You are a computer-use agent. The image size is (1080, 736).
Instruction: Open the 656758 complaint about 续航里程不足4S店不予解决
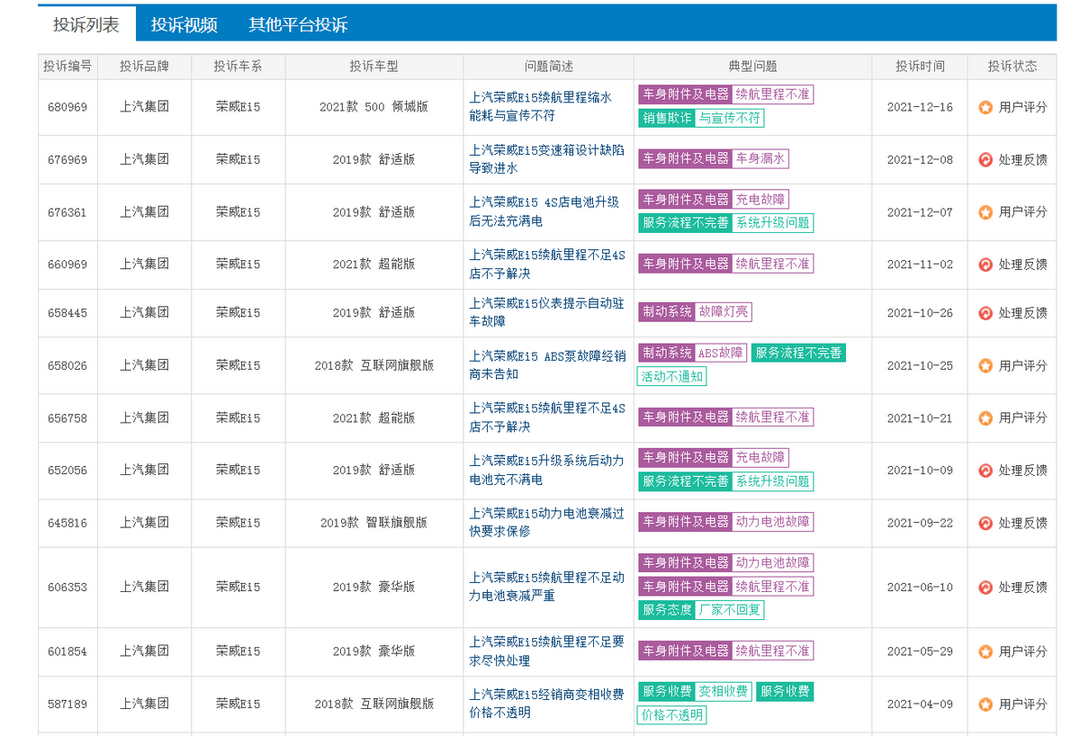548,417
